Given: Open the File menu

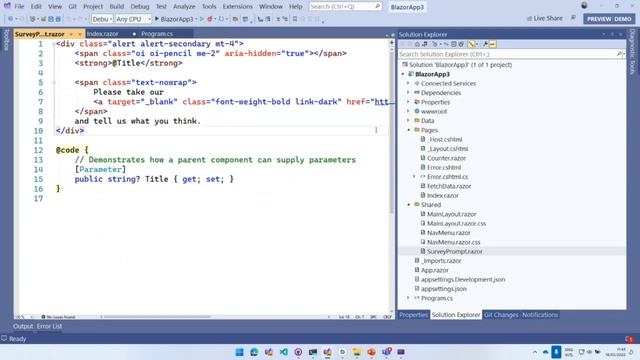Looking at the screenshot, I should 19,7.
